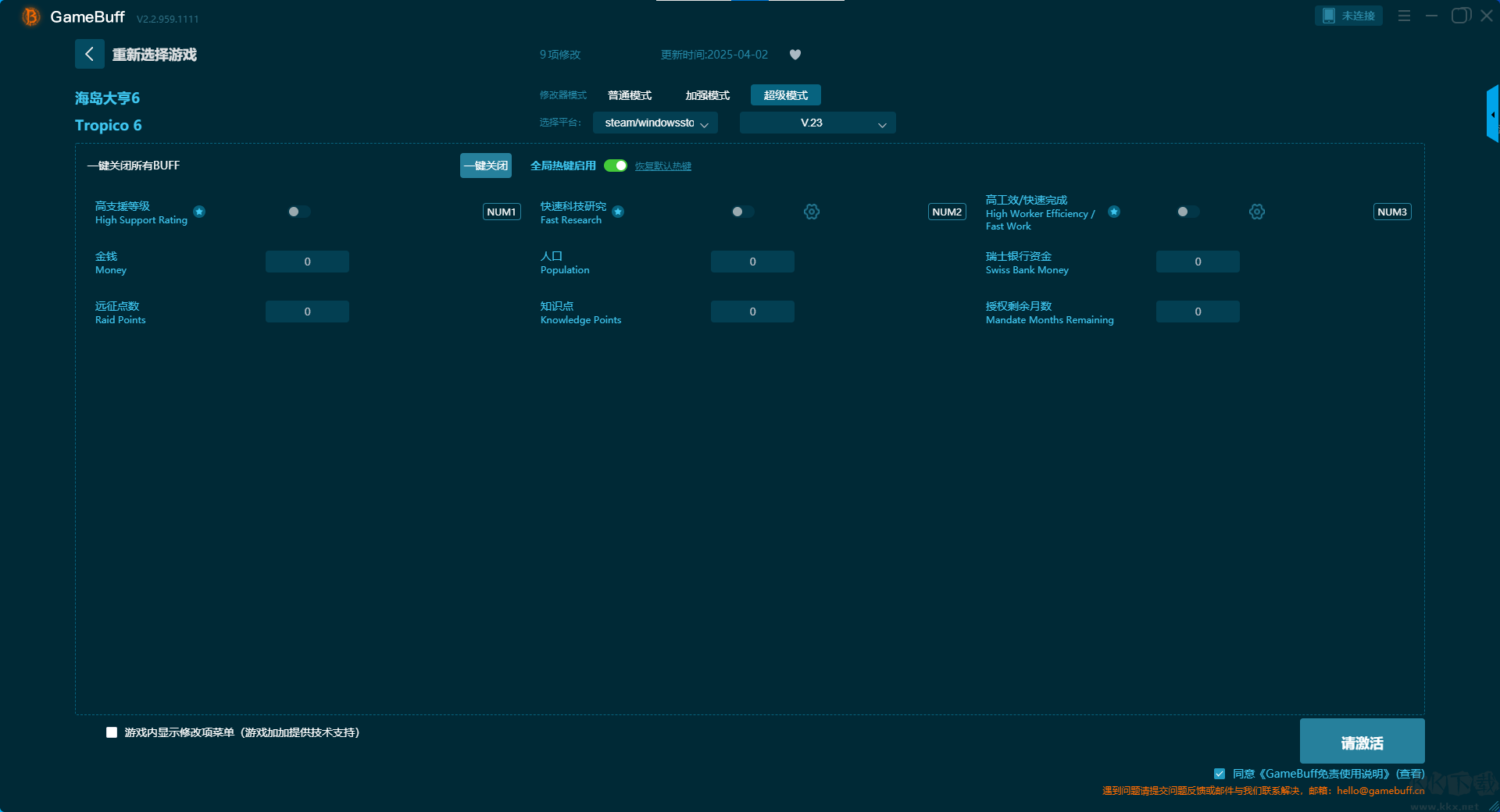Open the hamburger menu in title bar
This screenshot has height=812, width=1500.
[1404, 16]
